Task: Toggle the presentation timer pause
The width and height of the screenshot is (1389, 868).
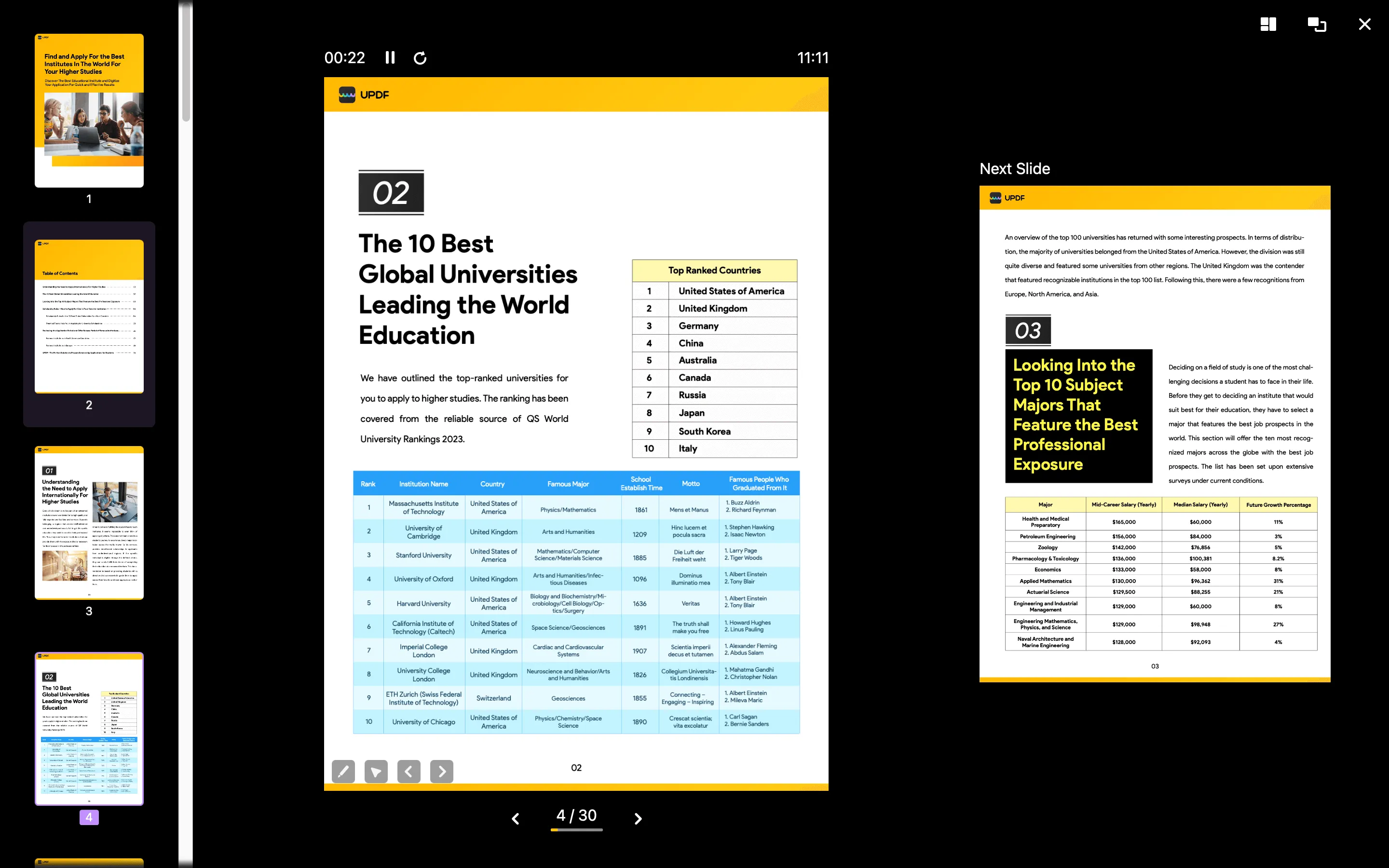Action: (x=391, y=57)
